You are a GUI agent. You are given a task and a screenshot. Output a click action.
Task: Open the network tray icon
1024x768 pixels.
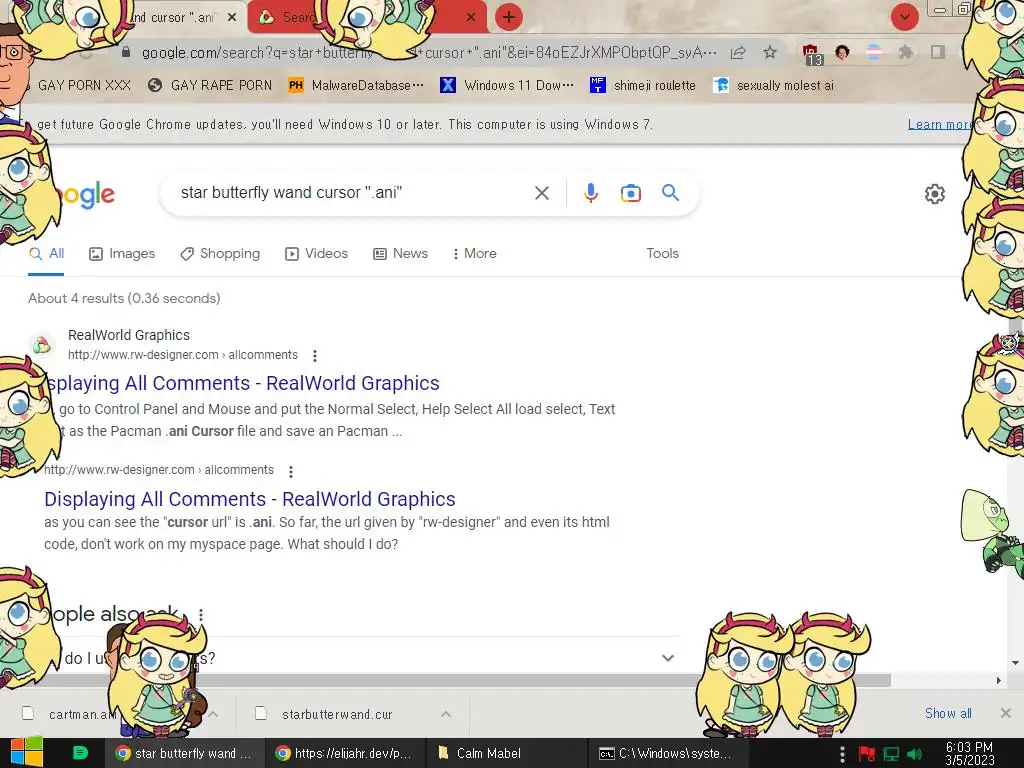click(891, 754)
